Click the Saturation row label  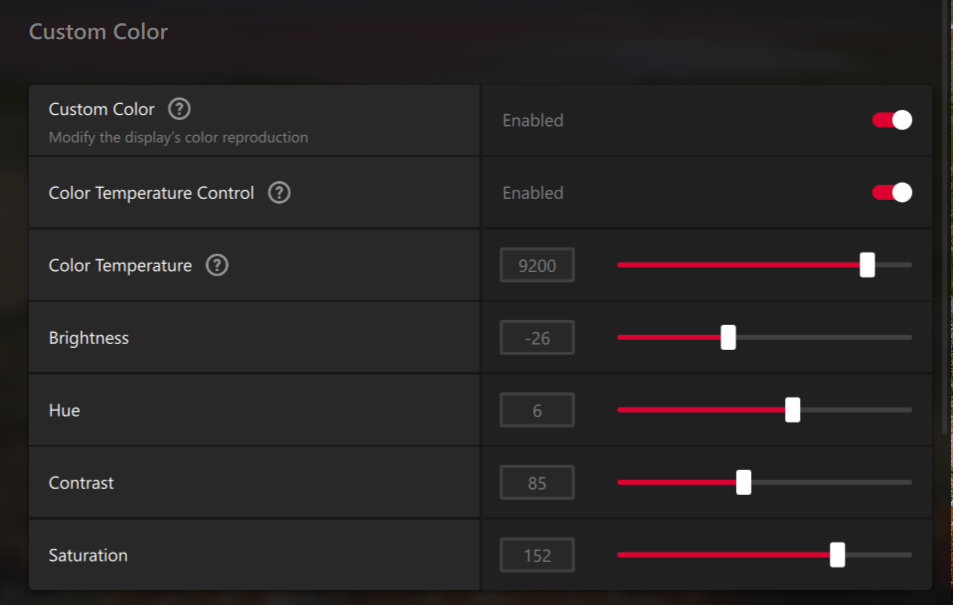pos(88,555)
